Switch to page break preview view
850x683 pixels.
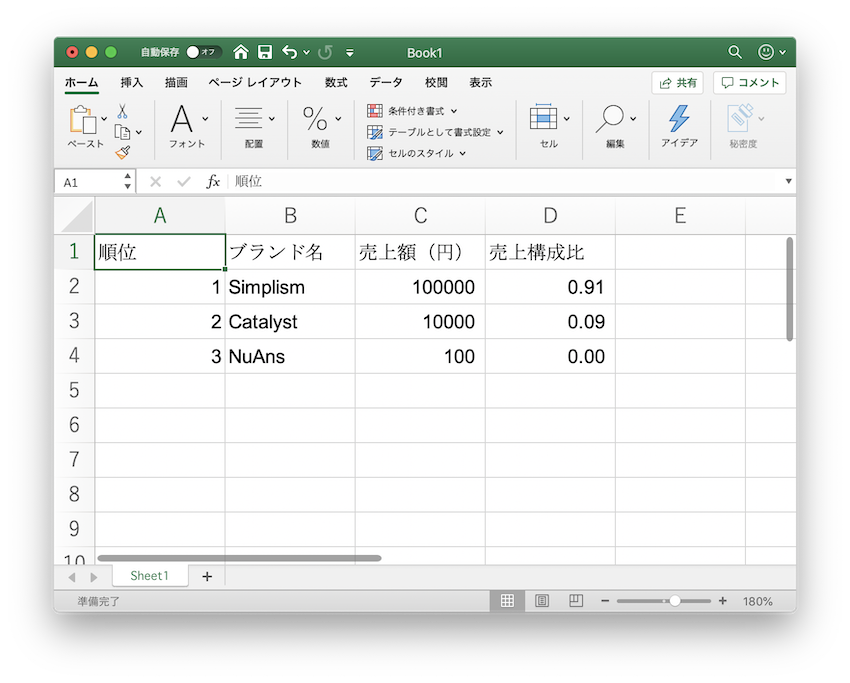[x=576, y=601]
